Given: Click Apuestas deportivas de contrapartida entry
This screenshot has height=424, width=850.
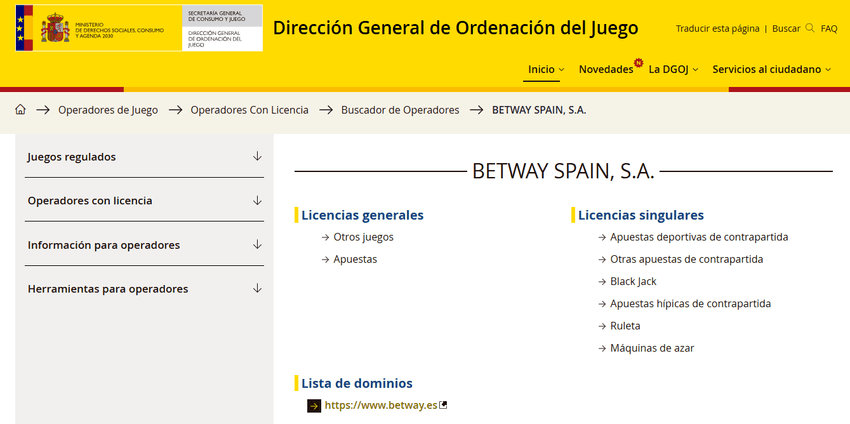Looking at the screenshot, I should [x=699, y=237].
